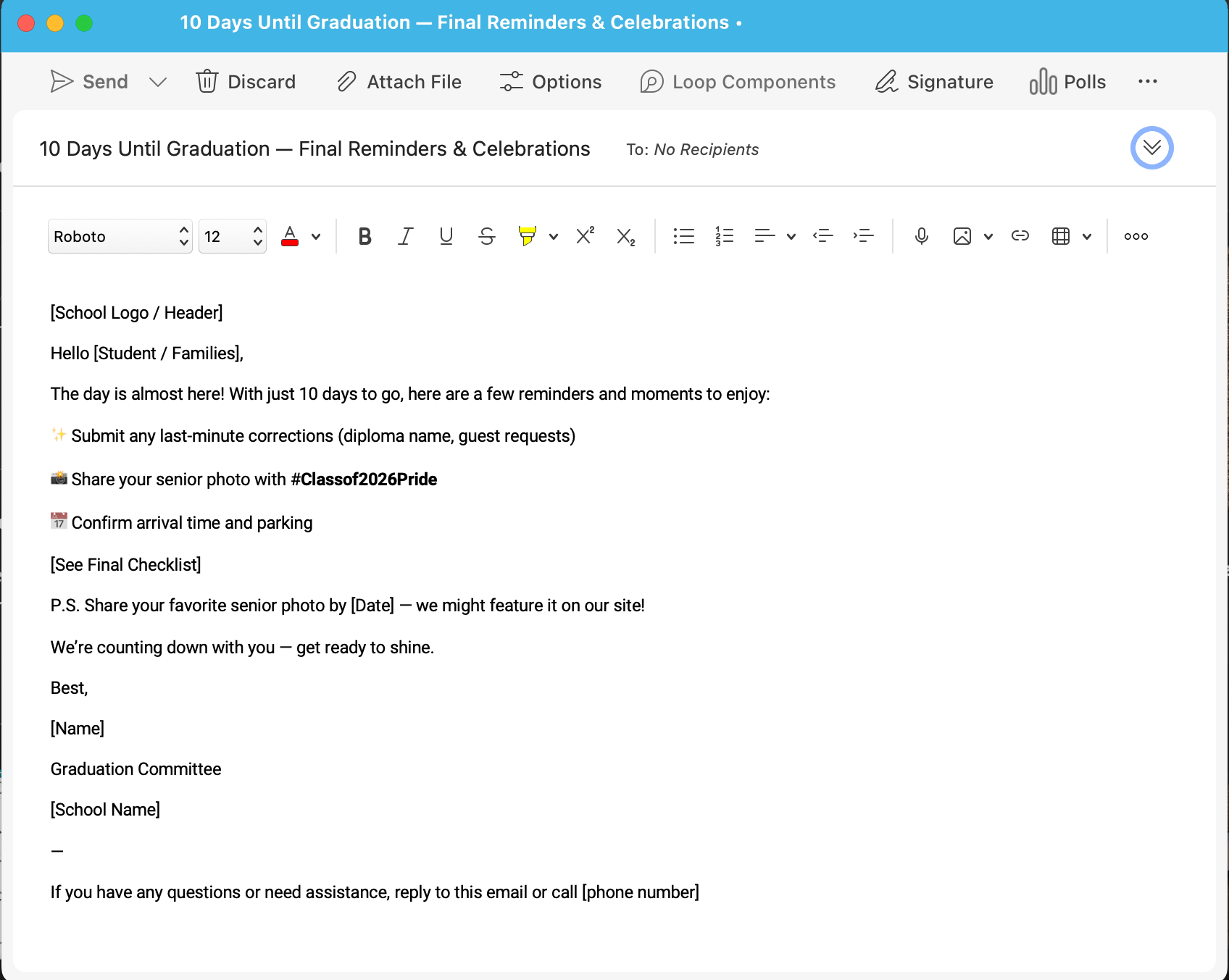Open message Options
The height and width of the screenshot is (980, 1229).
551,82
